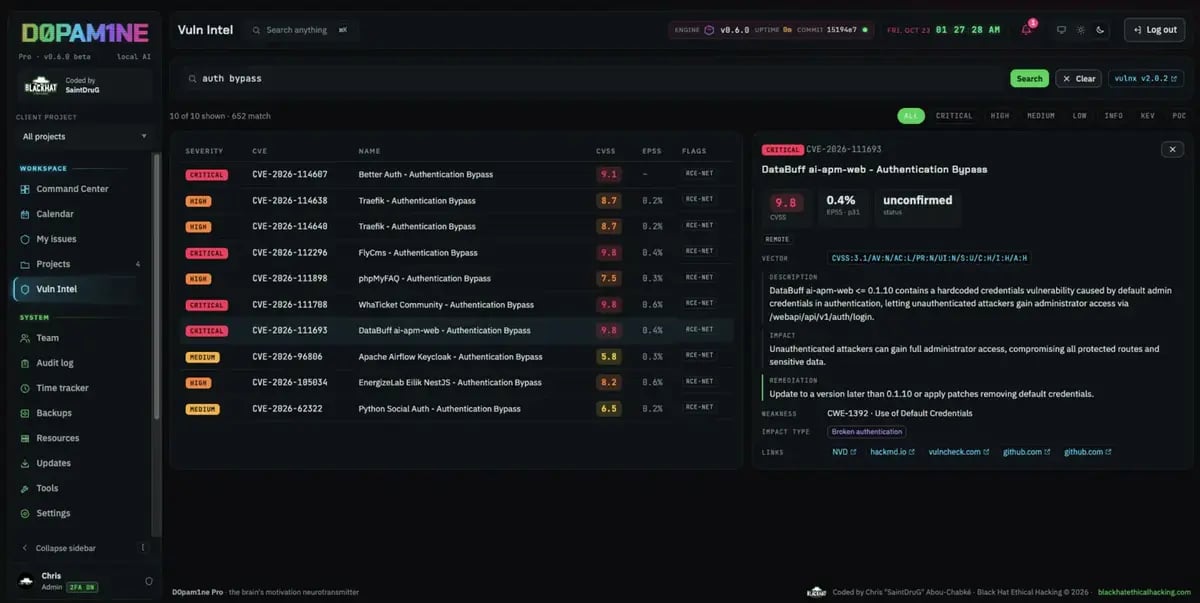
Task: Click the sidebar vertical scrollbar
Action: click(x=155, y=285)
